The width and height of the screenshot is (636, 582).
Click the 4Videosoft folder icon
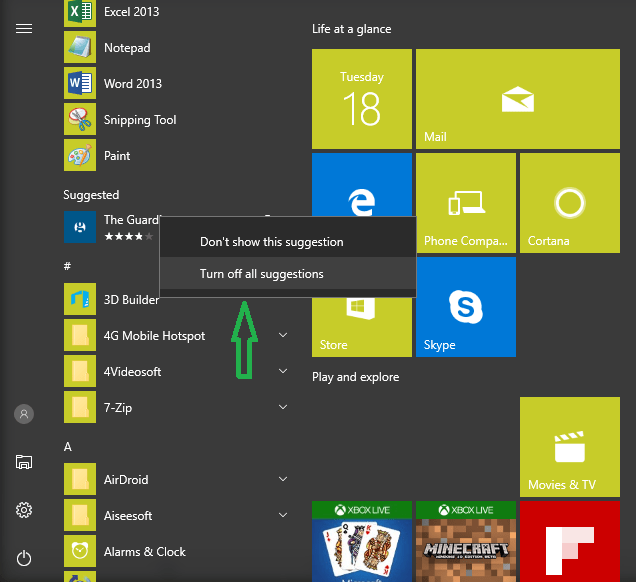coord(80,371)
